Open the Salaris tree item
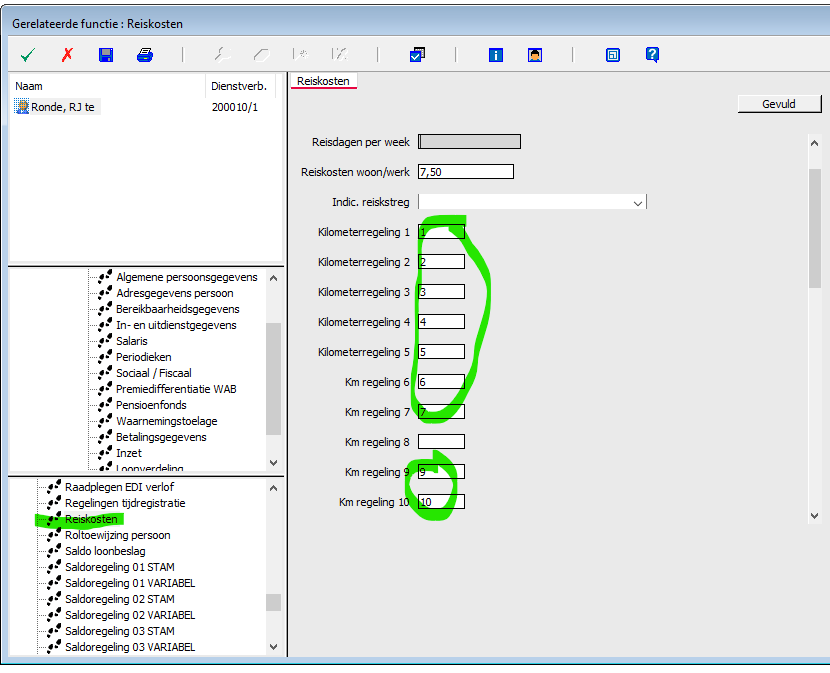Screen dimensions: 830x673 132,341
